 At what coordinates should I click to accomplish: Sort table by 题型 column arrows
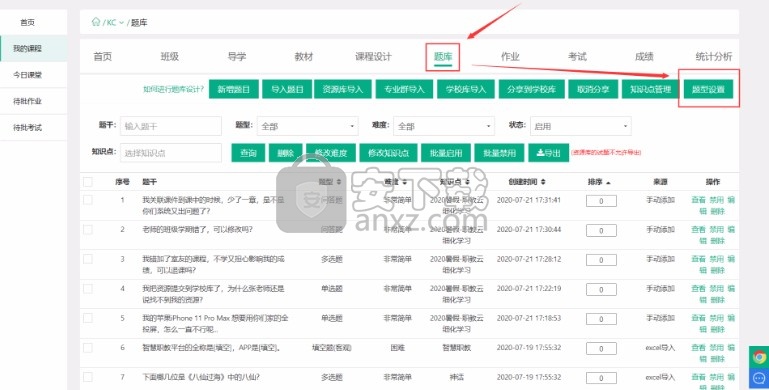(x=338, y=182)
